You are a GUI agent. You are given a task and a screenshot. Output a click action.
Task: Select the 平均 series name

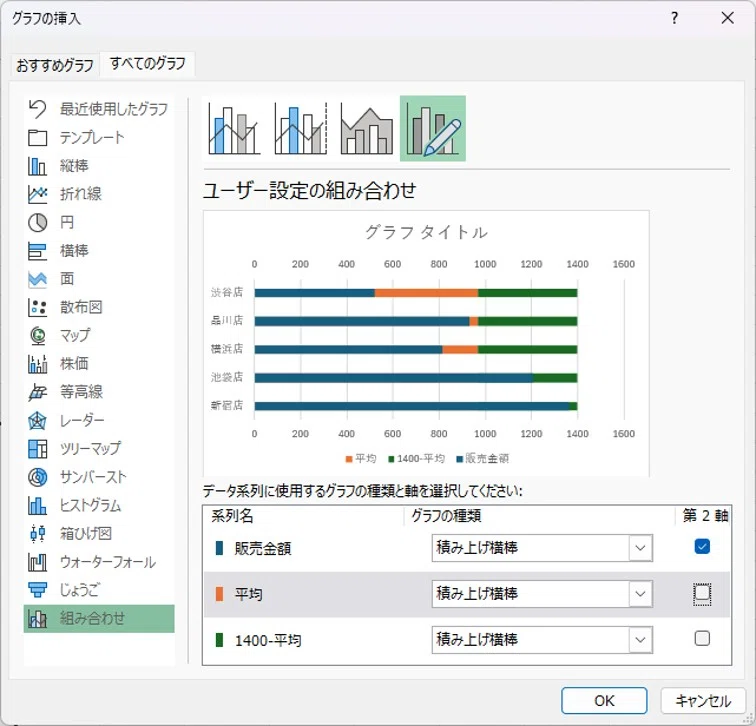tap(248, 594)
